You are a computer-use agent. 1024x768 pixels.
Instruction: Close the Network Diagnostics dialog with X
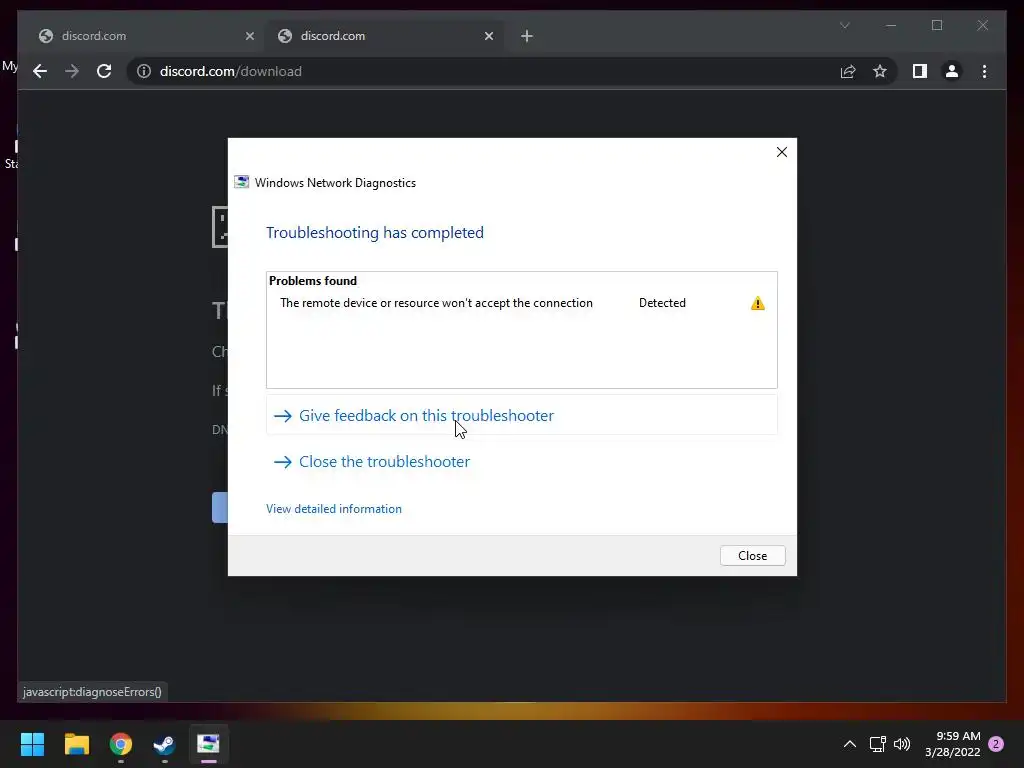[781, 152]
